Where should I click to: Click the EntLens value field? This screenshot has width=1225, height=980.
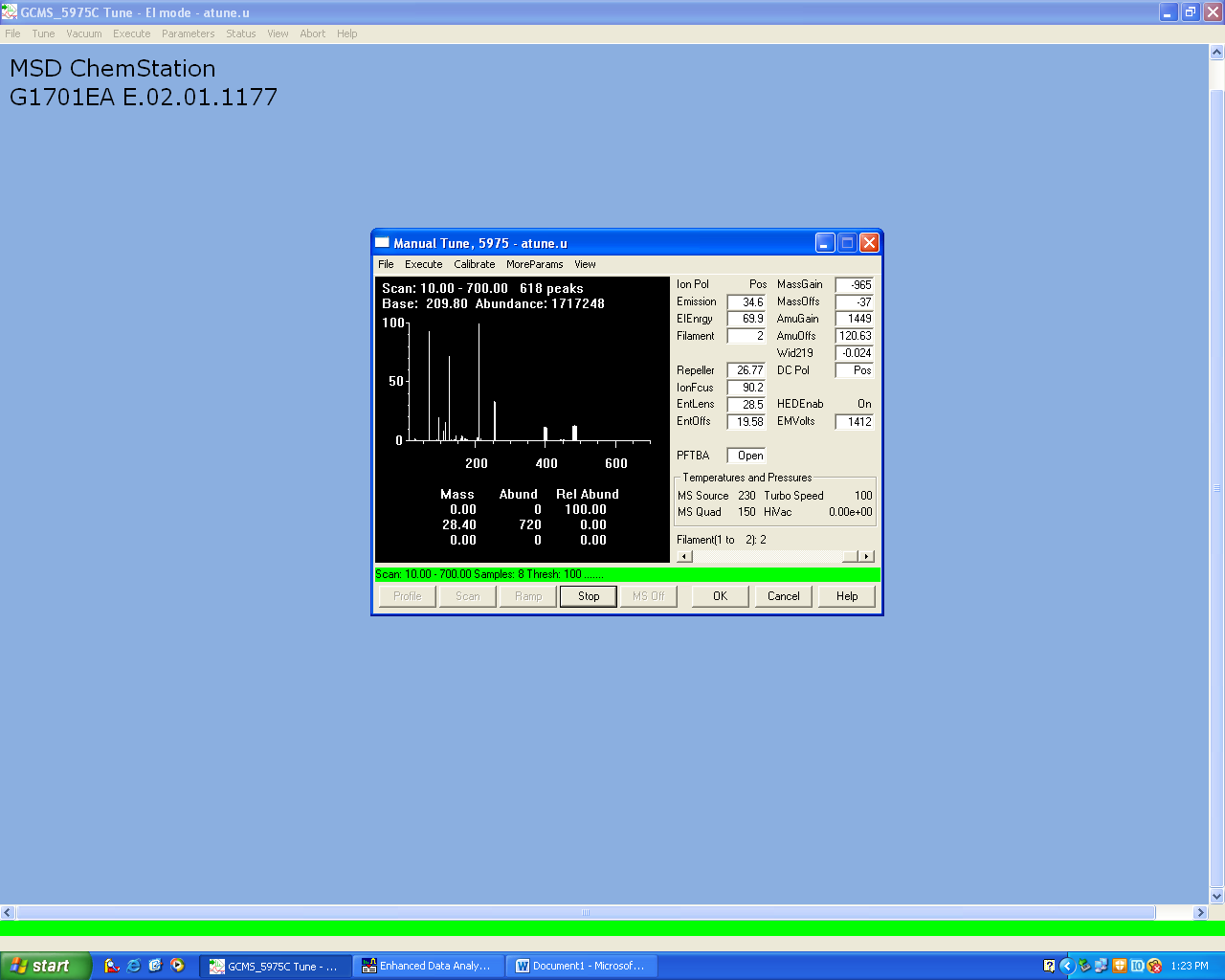tap(746, 406)
